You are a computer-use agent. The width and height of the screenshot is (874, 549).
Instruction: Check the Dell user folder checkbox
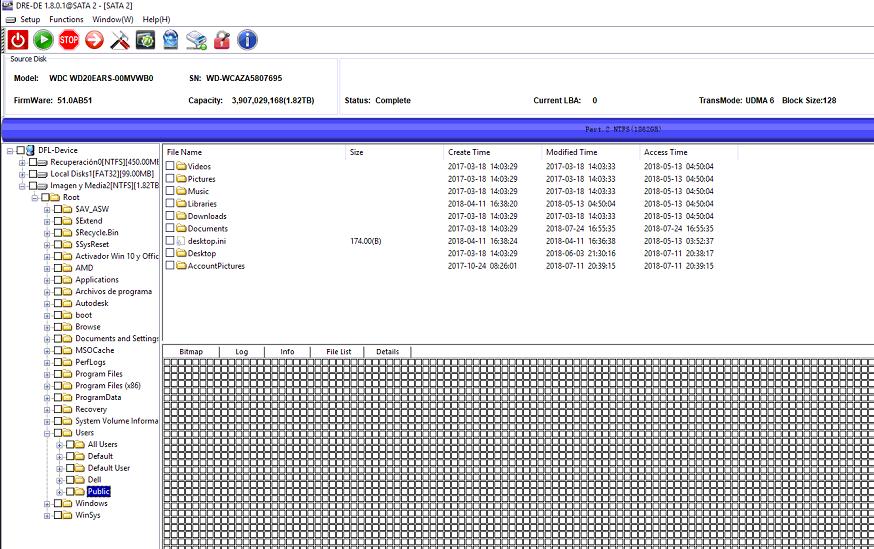click(x=70, y=480)
